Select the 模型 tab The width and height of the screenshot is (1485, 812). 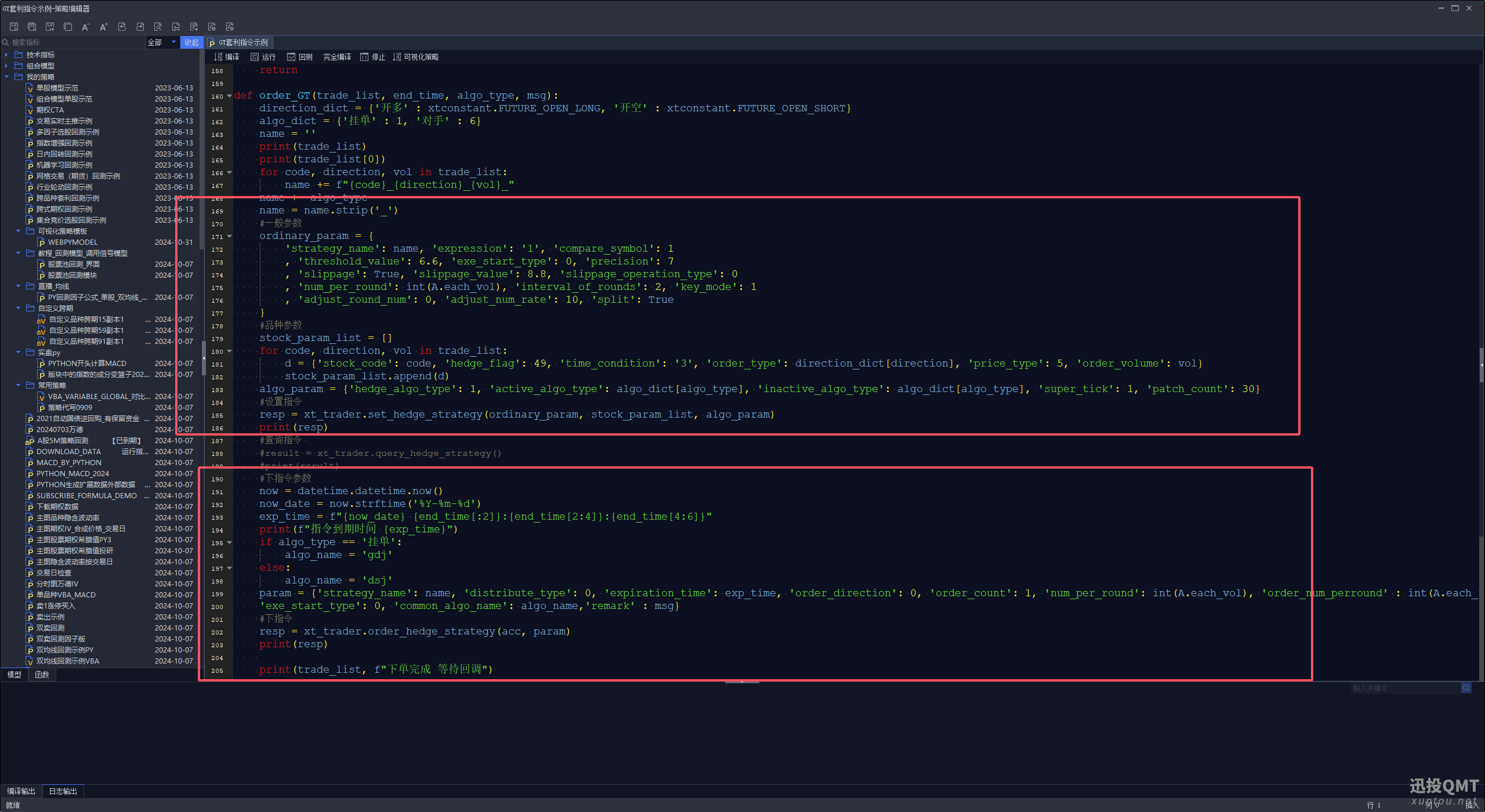click(15, 675)
